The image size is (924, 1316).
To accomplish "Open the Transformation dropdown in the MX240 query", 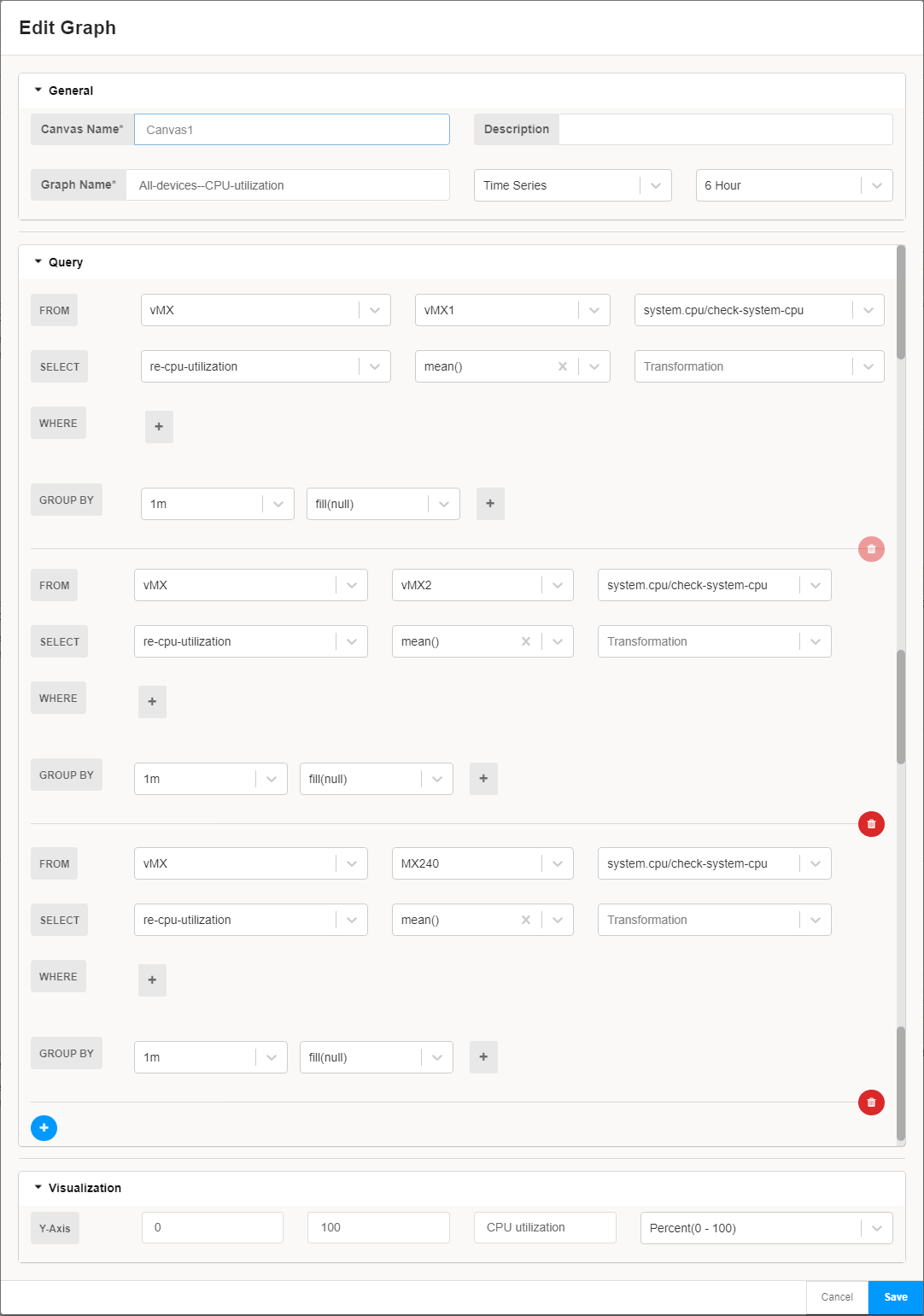I will 715,920.
